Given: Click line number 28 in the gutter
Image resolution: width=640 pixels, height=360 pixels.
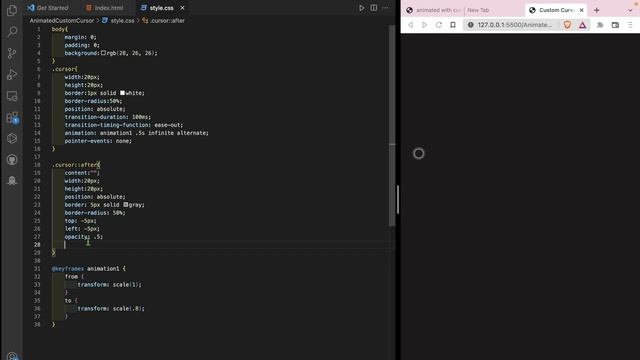Looking at the screenshot, I should pyautogui.click(x=37, y=244).
